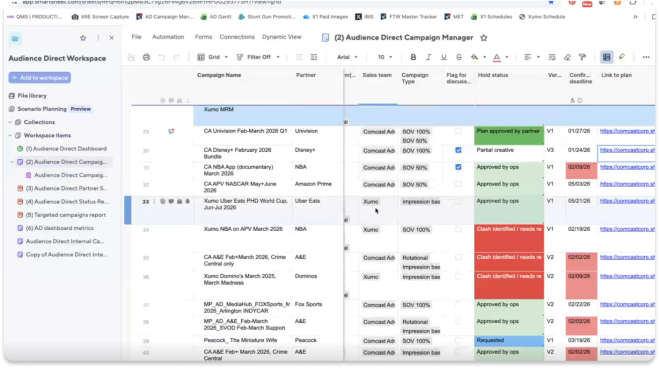660x368 pixels.
Task: Select the blue Requested hold status cell
Action: [508, 341]
